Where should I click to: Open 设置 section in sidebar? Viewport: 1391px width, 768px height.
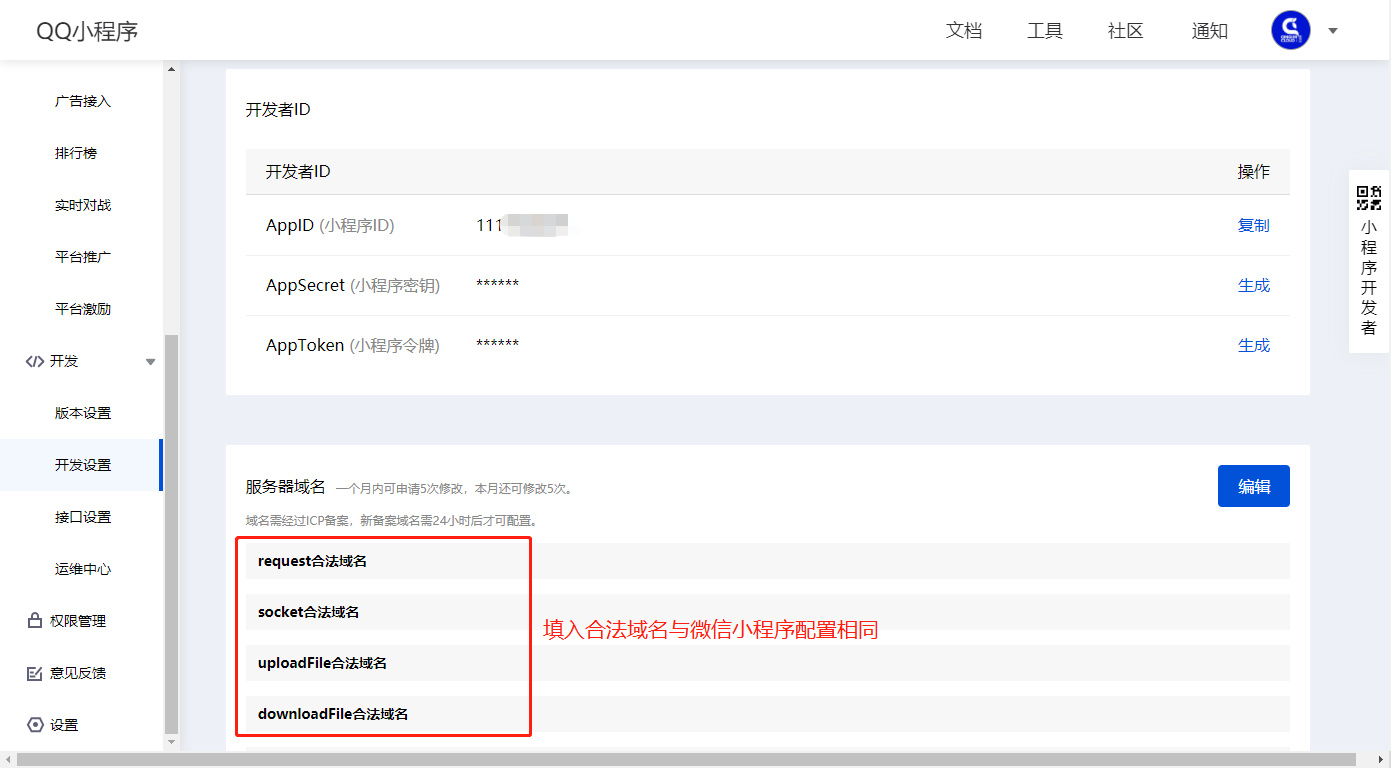tap(64, 725)
